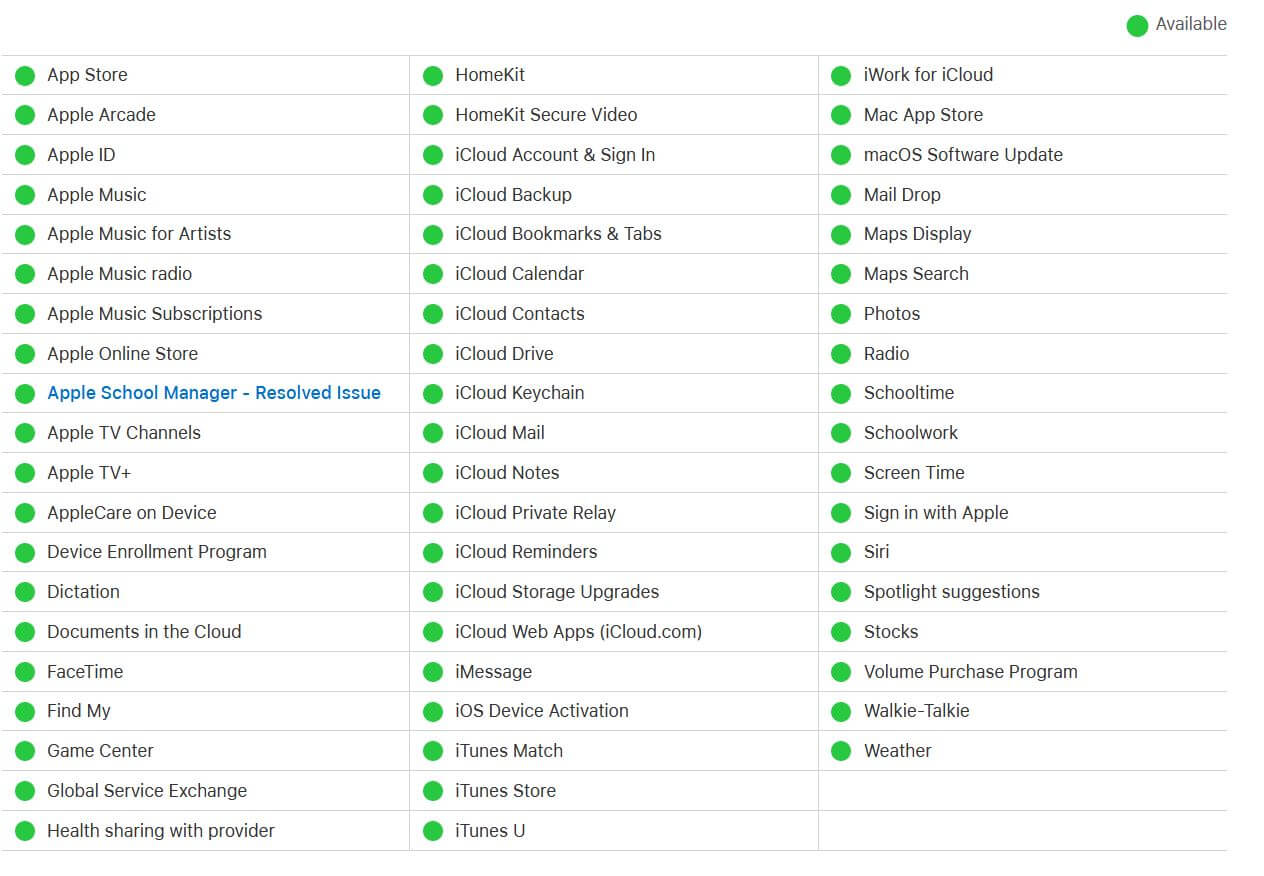This screenshot has width=1264, height=876.
Task: Click the Find My service label
Action: click(79, 711)
